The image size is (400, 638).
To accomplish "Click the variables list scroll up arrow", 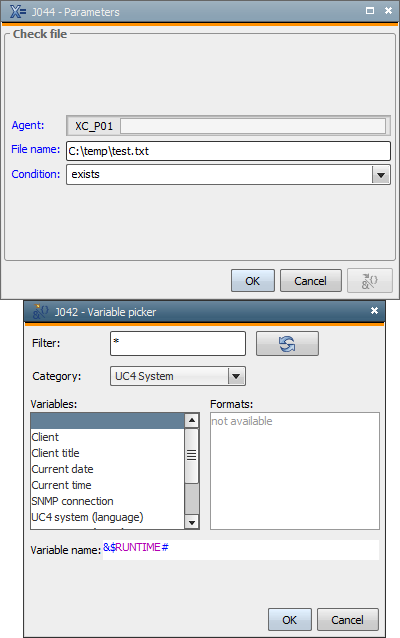I will (x=192, y=420).
